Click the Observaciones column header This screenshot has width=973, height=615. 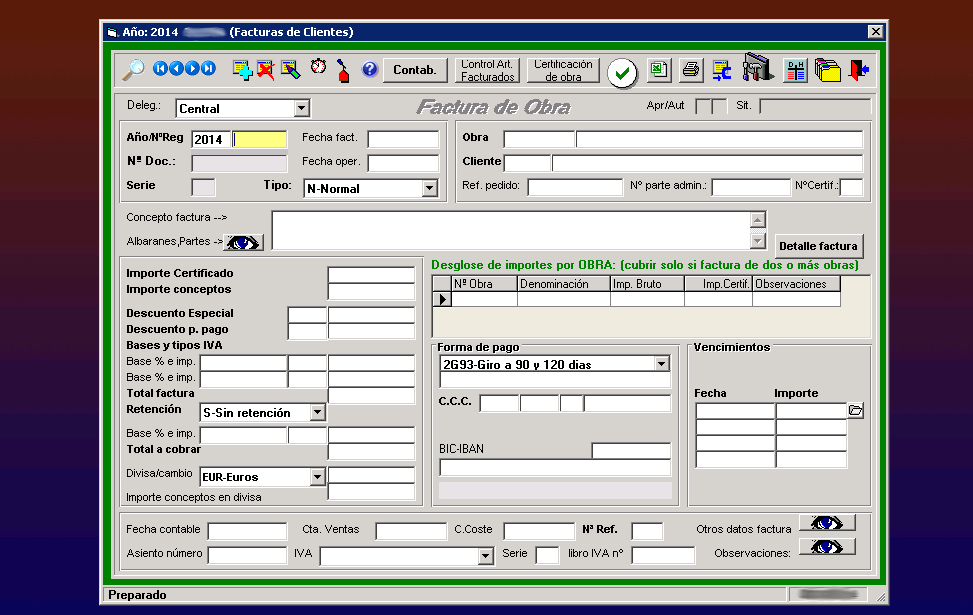pos(796,284)
